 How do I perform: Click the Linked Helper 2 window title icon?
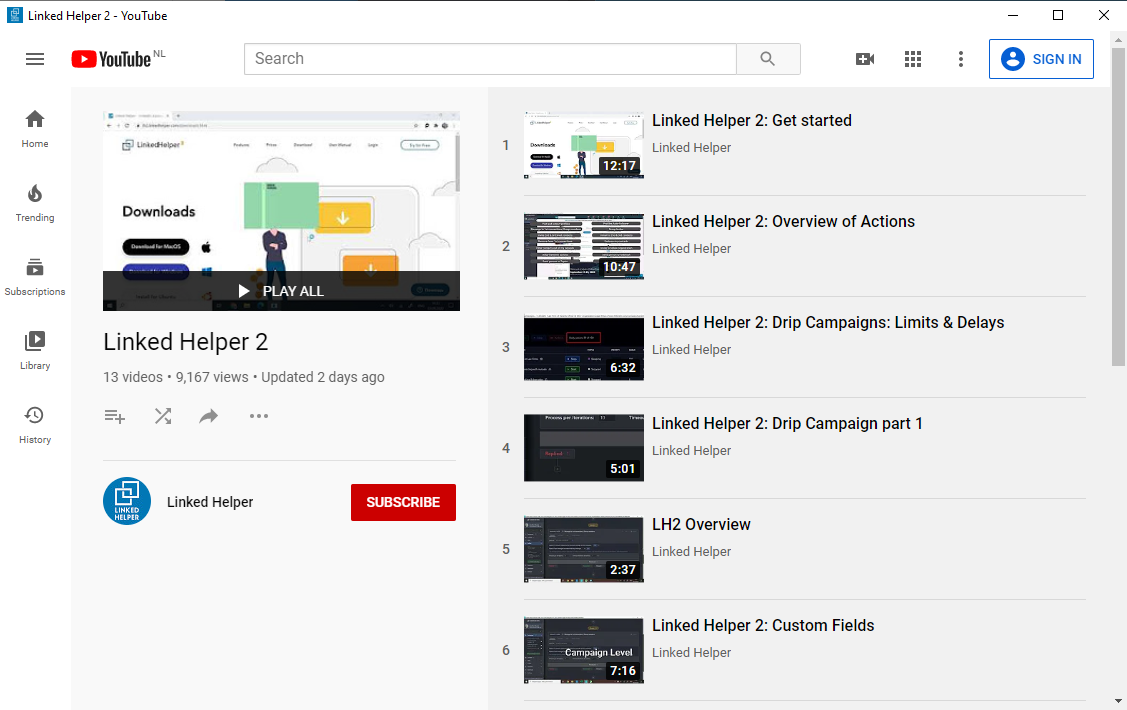(x=14, y=15)
